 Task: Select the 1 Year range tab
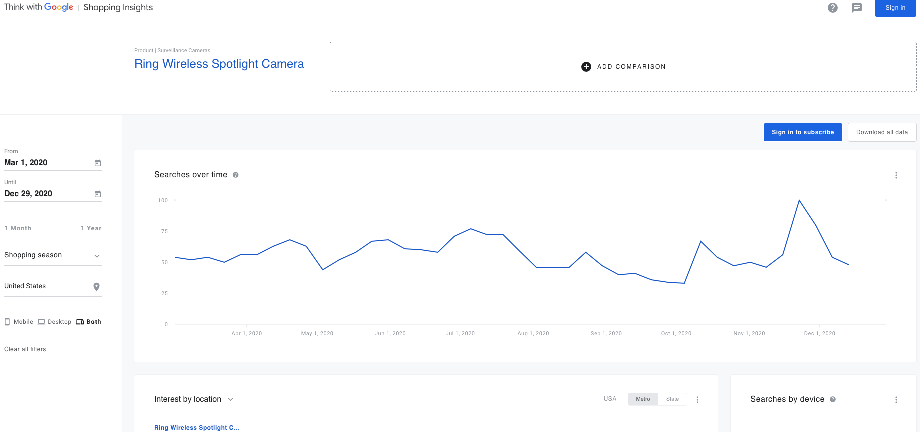pyautogui.click(x=91, y=228)
